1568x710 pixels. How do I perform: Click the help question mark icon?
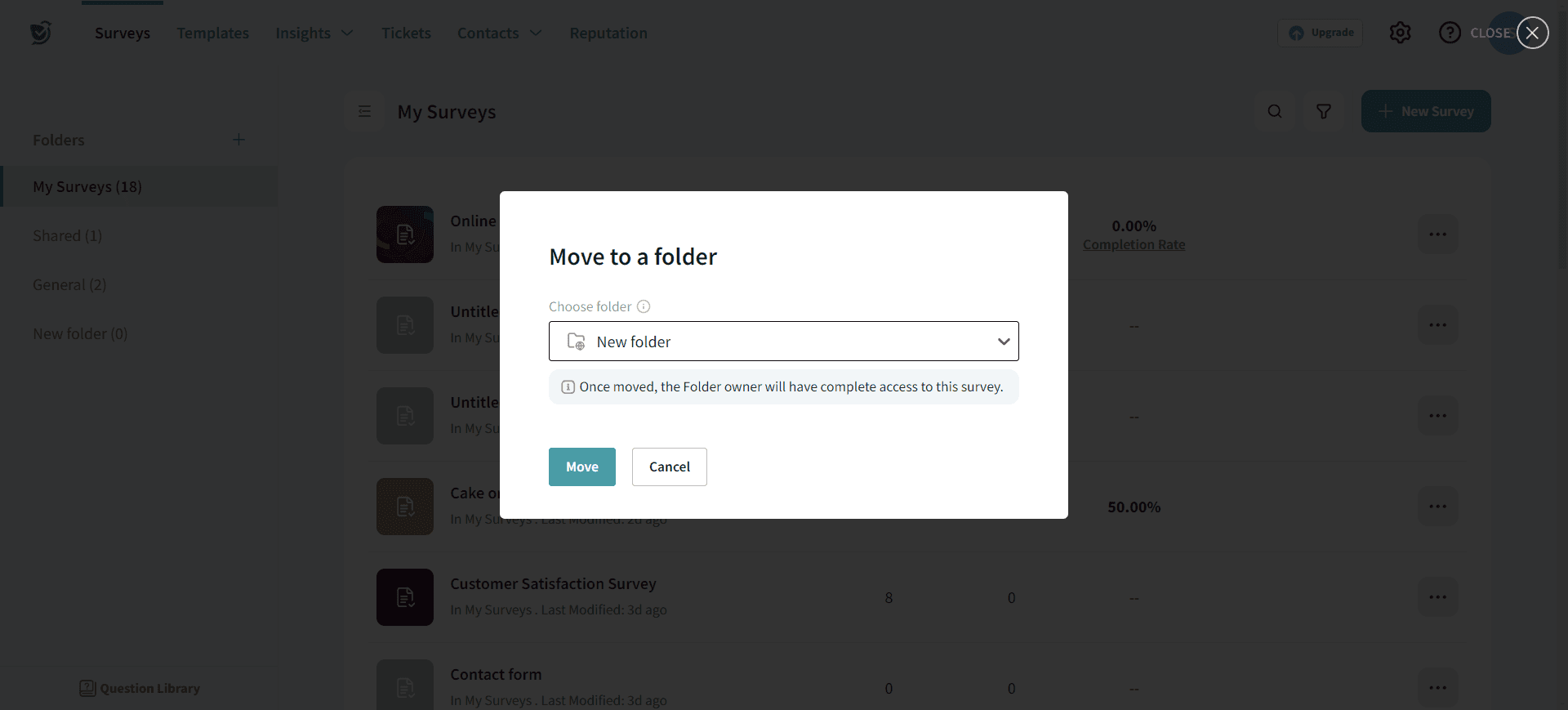pyautogui.click(x=1450, y=33)
